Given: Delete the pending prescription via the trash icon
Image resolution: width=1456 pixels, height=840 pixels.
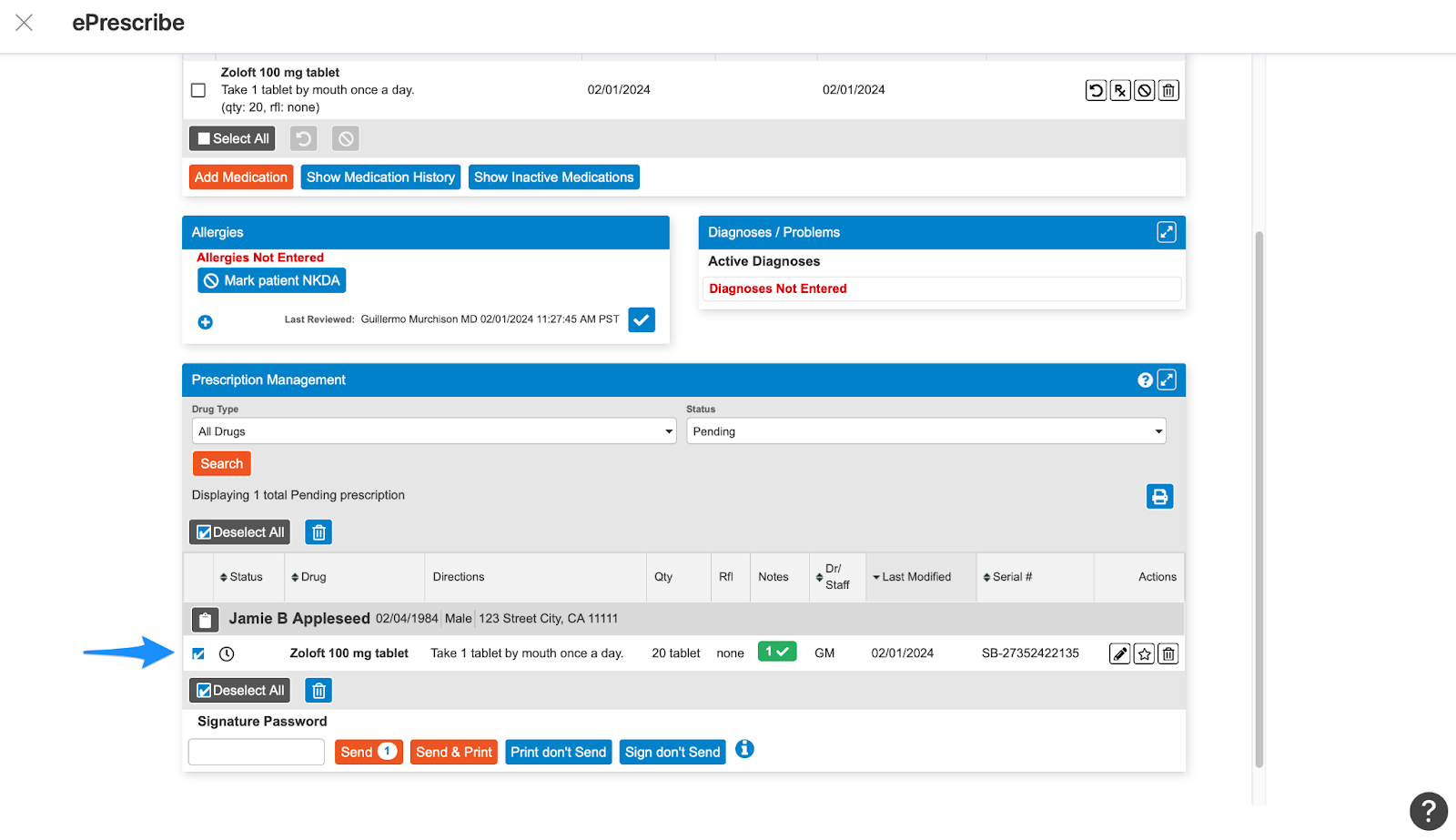Looking at the screenshot, I should 1168,653.
